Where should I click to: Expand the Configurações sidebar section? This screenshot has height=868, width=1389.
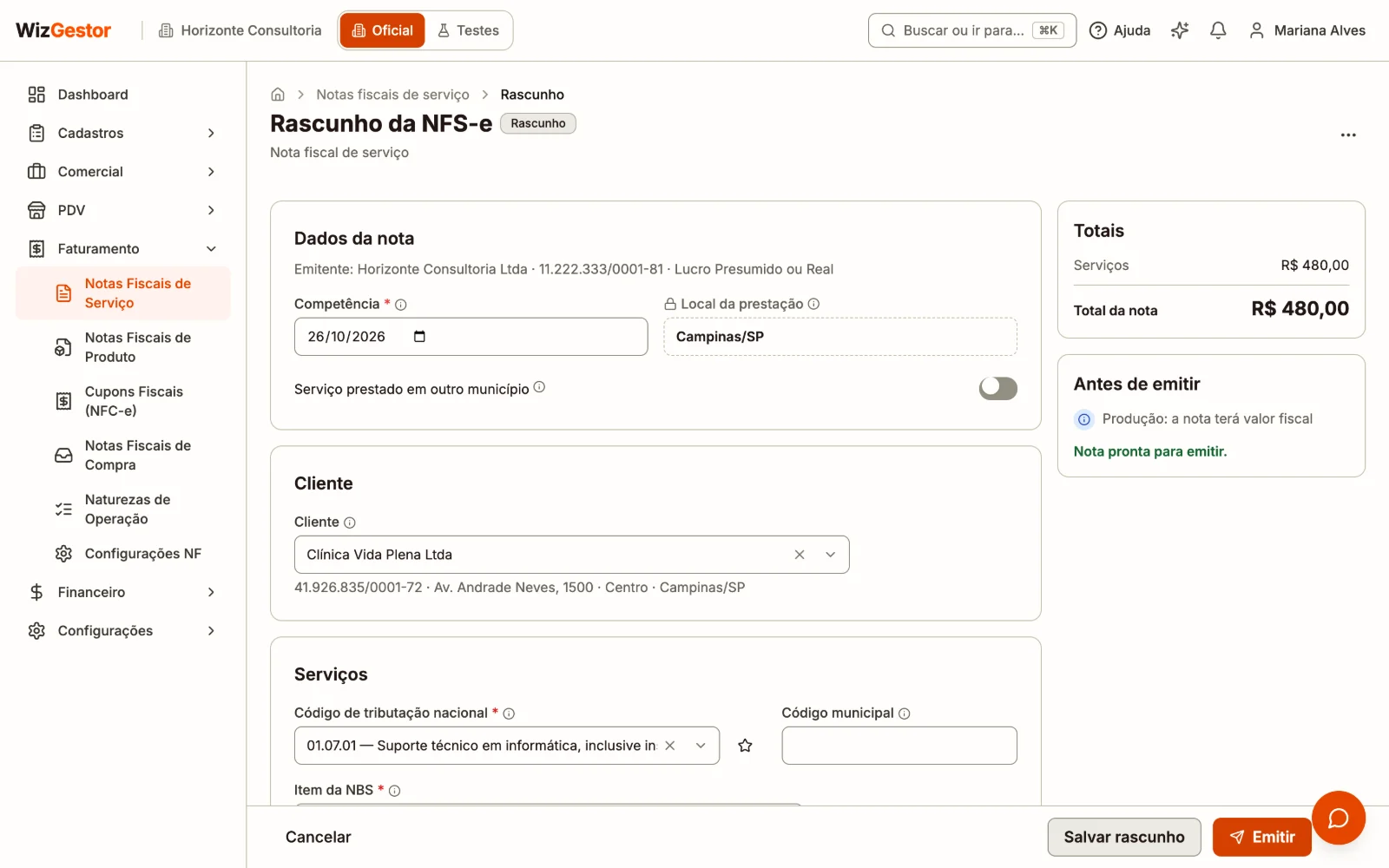point(122,631)
